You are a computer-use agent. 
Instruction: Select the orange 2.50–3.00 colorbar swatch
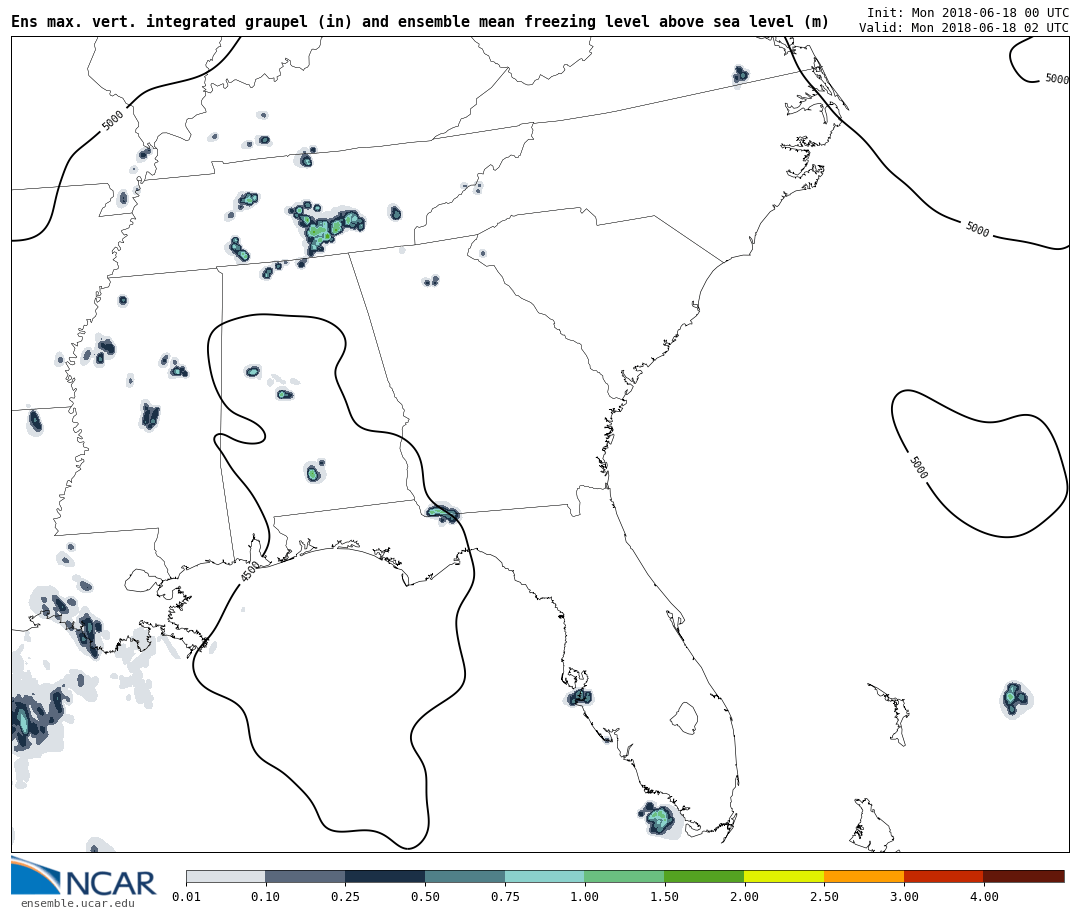coord(863,876)
